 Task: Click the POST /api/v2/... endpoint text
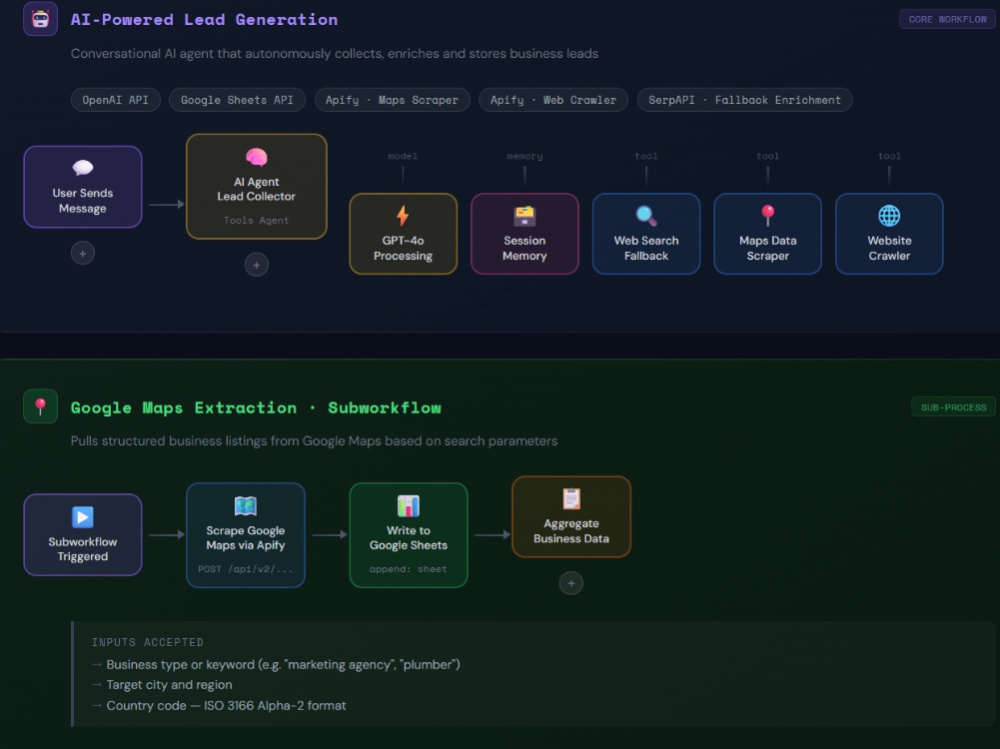[246, 569]
